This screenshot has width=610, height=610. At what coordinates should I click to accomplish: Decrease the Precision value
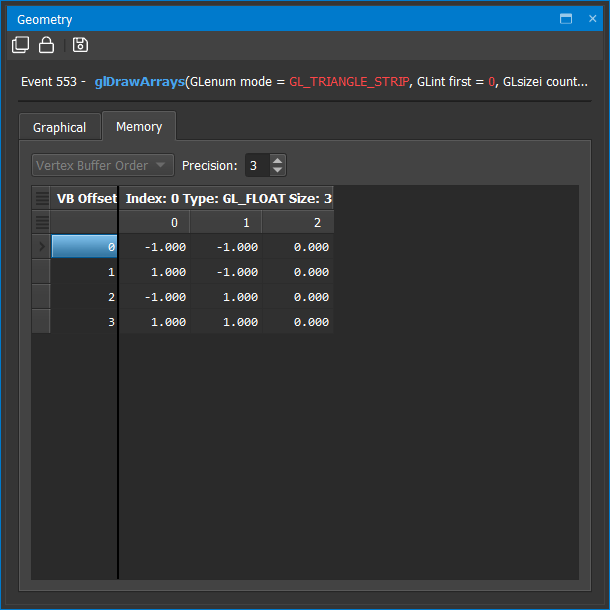[x=277, y=171]
